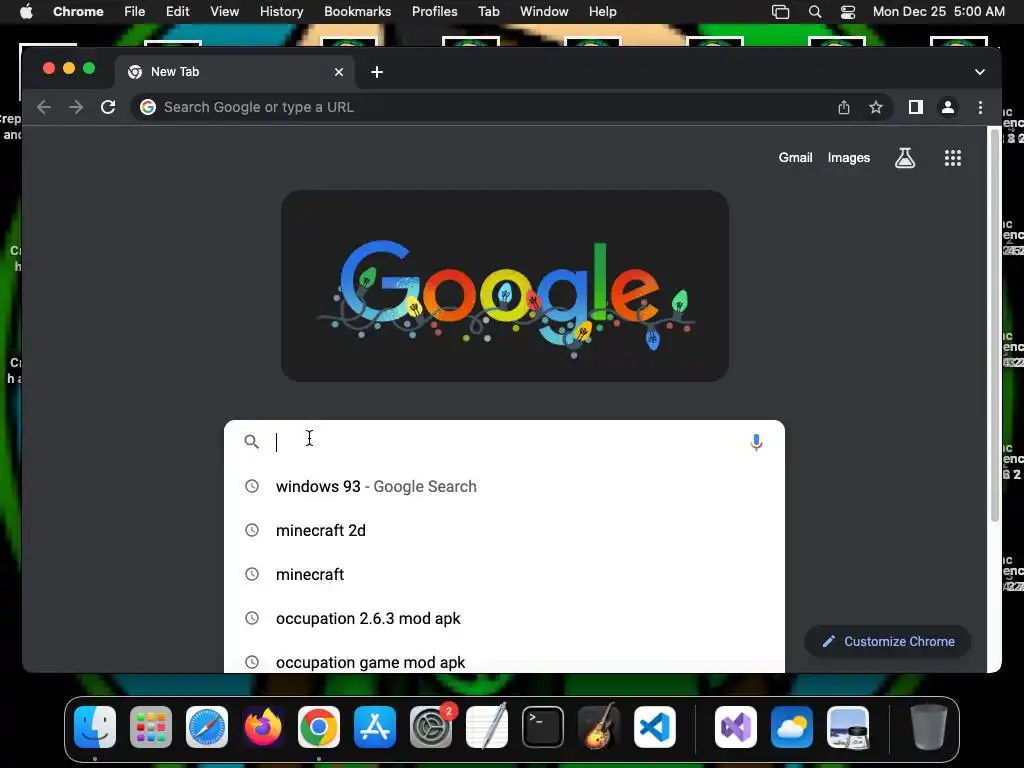The height and width of the screenshot is (768, 1024).
Task: Focus the address bar URL field
Action: click(x=483, y=107)
